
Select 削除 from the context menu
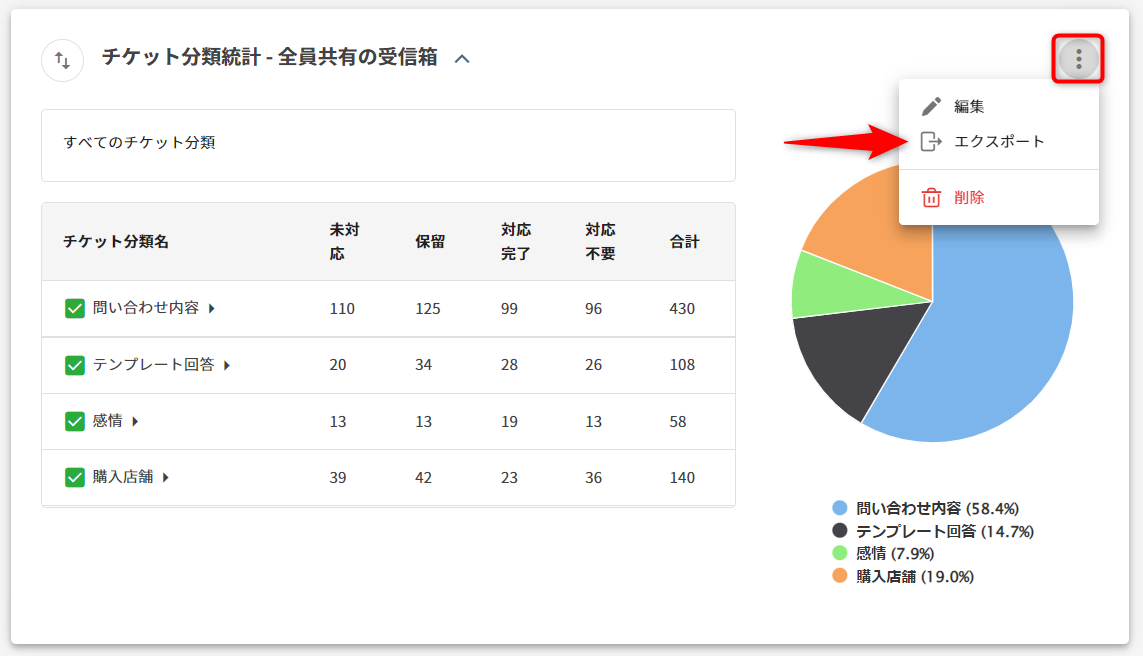969,198
